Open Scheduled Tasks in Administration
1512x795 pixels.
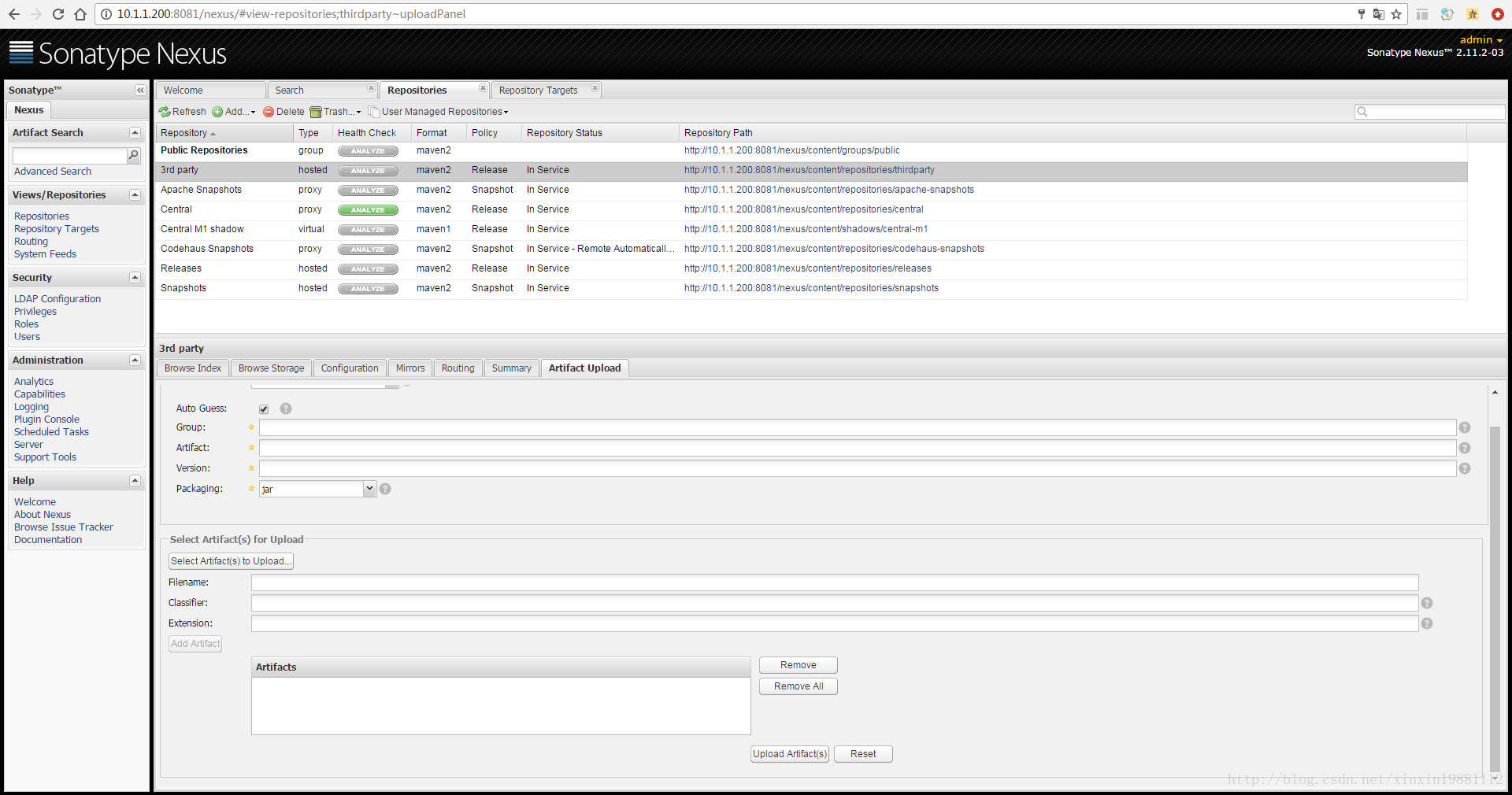coord(51,432)
